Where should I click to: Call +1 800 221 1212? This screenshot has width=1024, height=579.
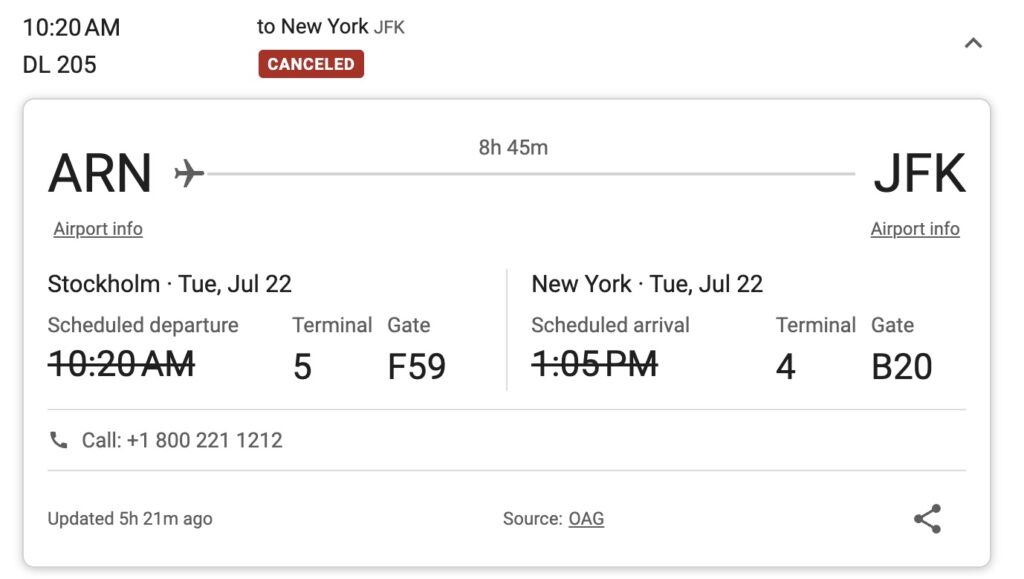[182, 440]
